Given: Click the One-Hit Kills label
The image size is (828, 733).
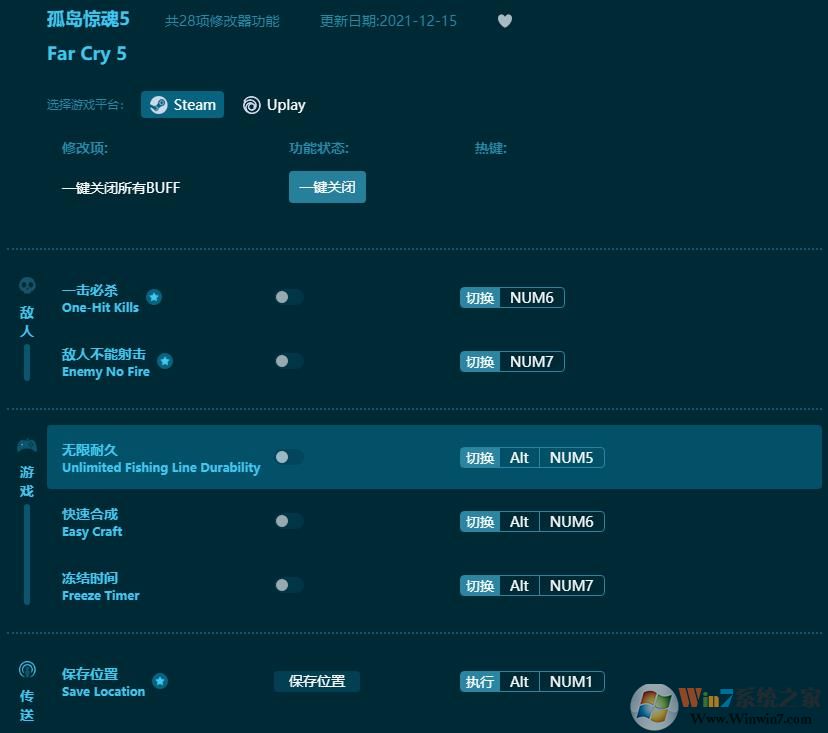Looking at the screenshot, I should pos(100,308).
